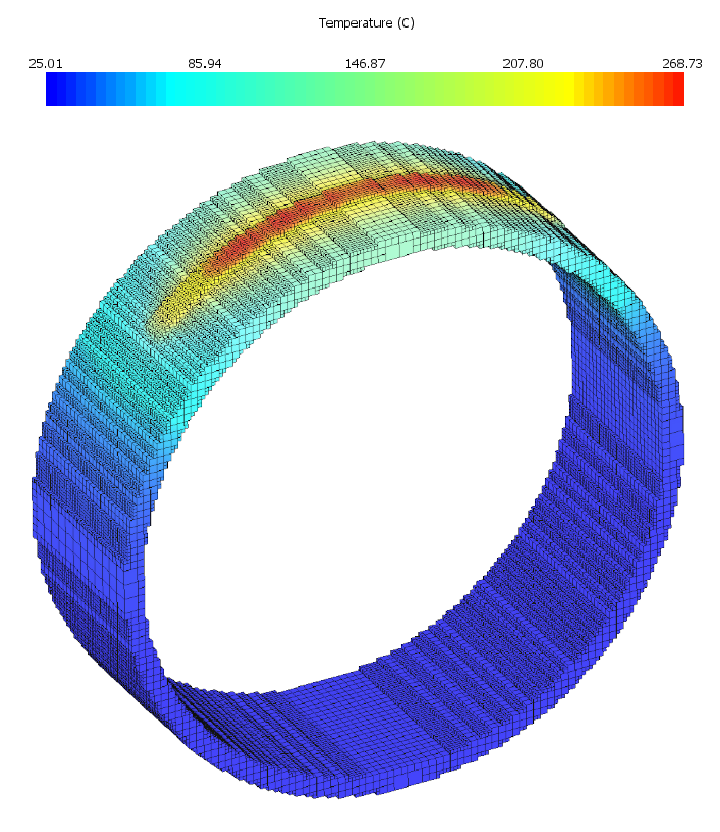Image resolution: width=720 pixels, height=832 pixels.
Task: Click the 207.80 scale label
Action: point(523,64)
